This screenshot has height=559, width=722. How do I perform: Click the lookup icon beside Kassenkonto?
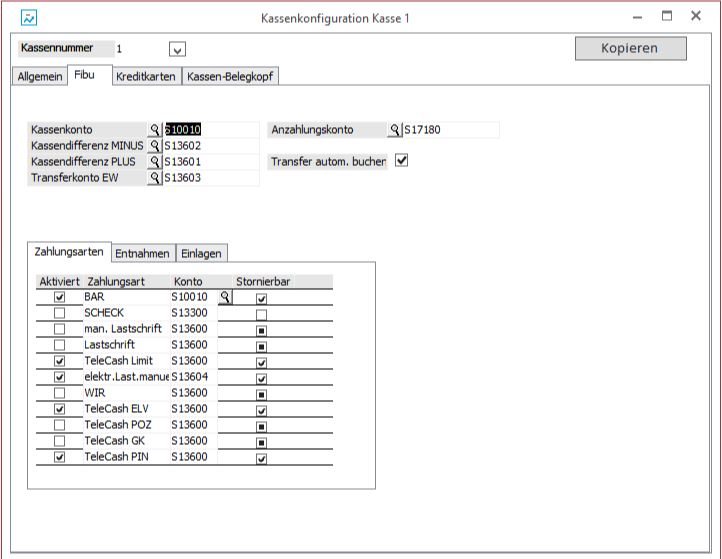click(155, 130)
